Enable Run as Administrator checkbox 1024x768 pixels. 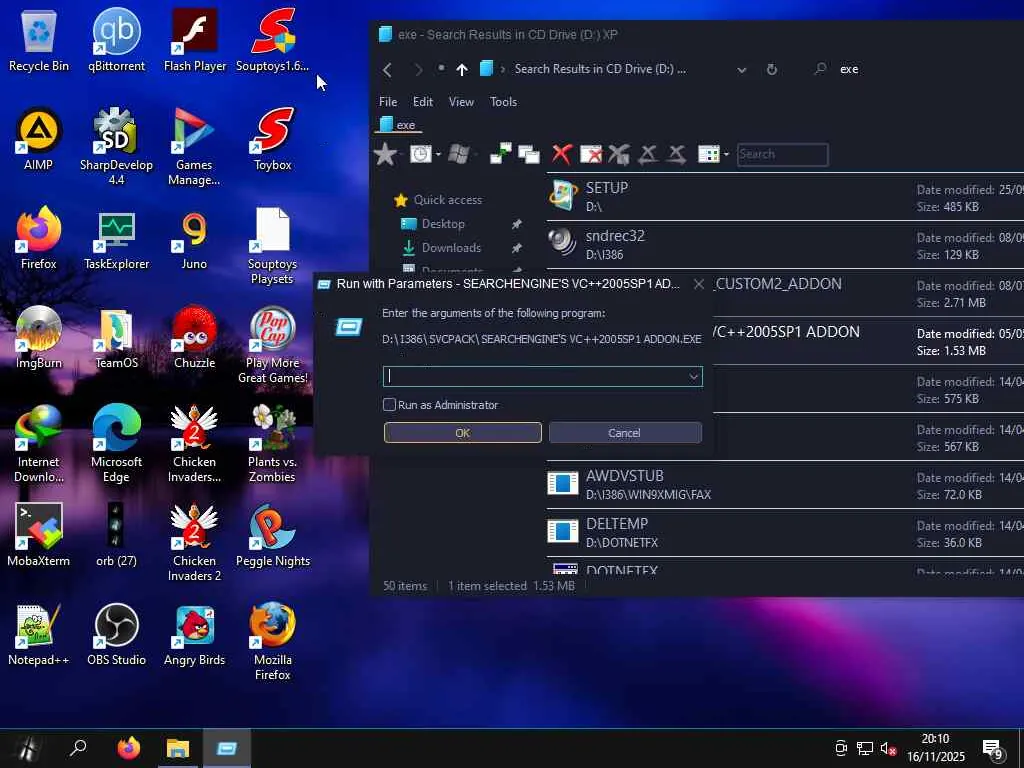point(389,405)
